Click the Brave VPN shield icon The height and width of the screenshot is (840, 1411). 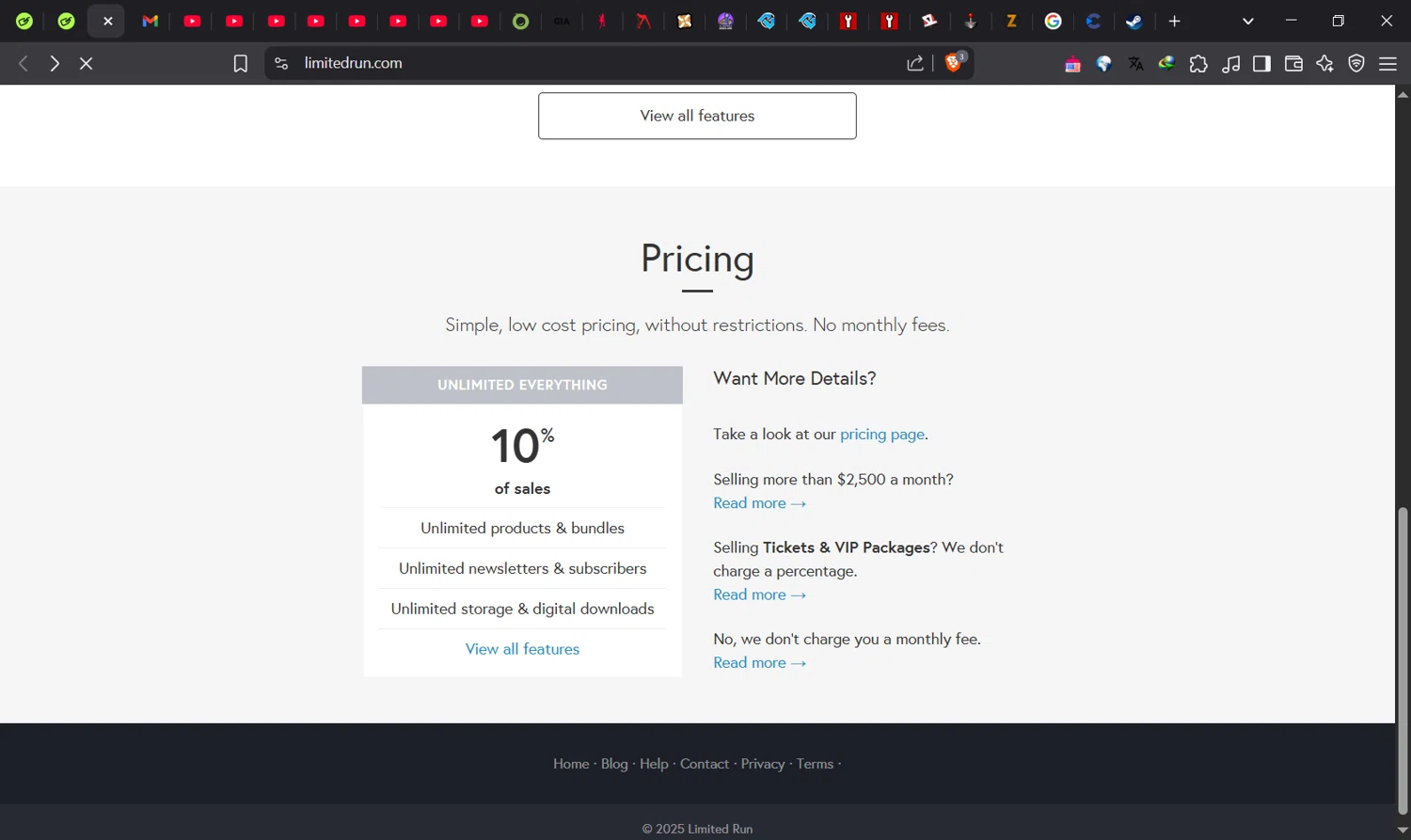[x=1356, y=64]
